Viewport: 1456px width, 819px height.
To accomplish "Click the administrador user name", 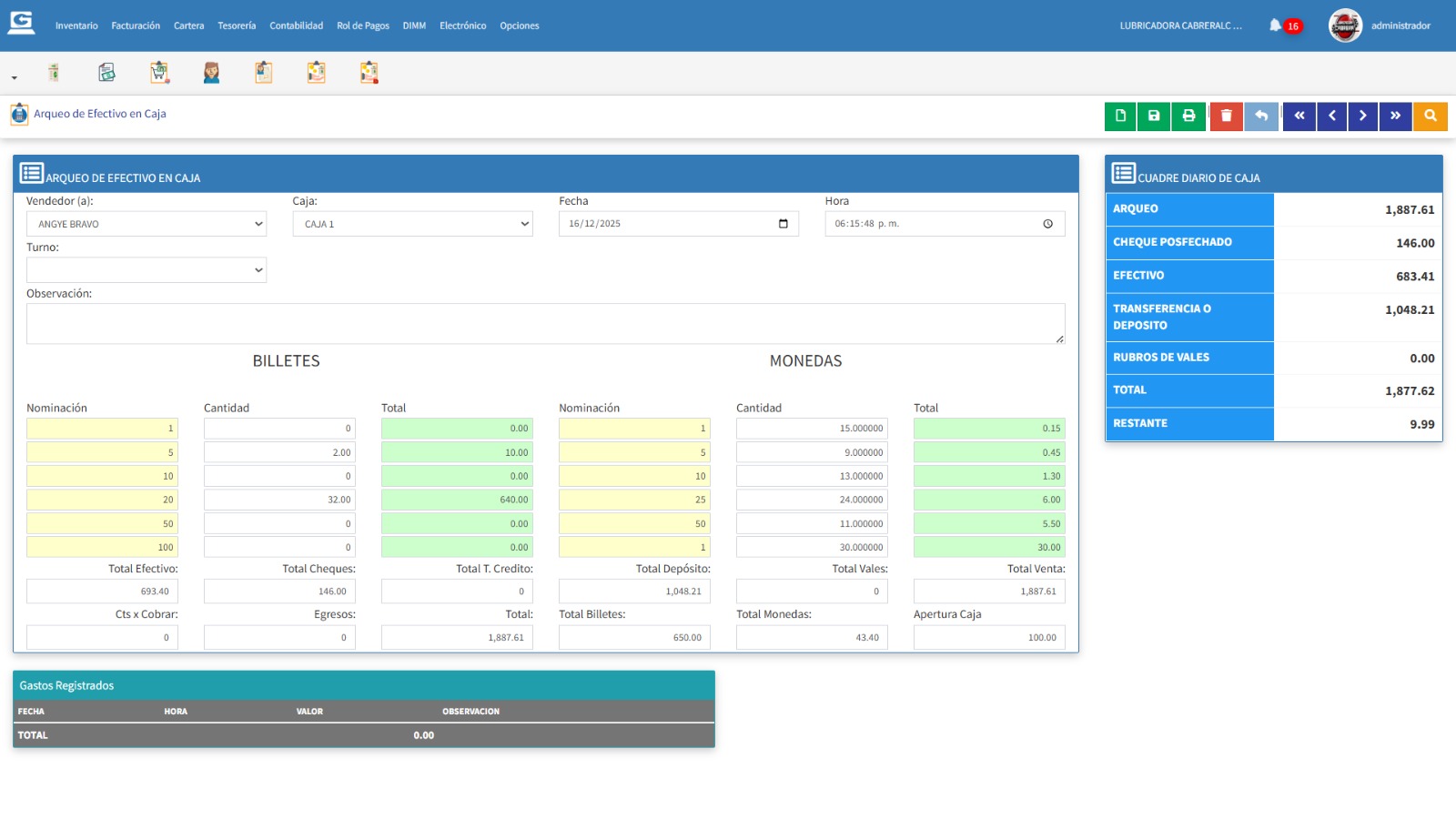I will coord(1400,25).
